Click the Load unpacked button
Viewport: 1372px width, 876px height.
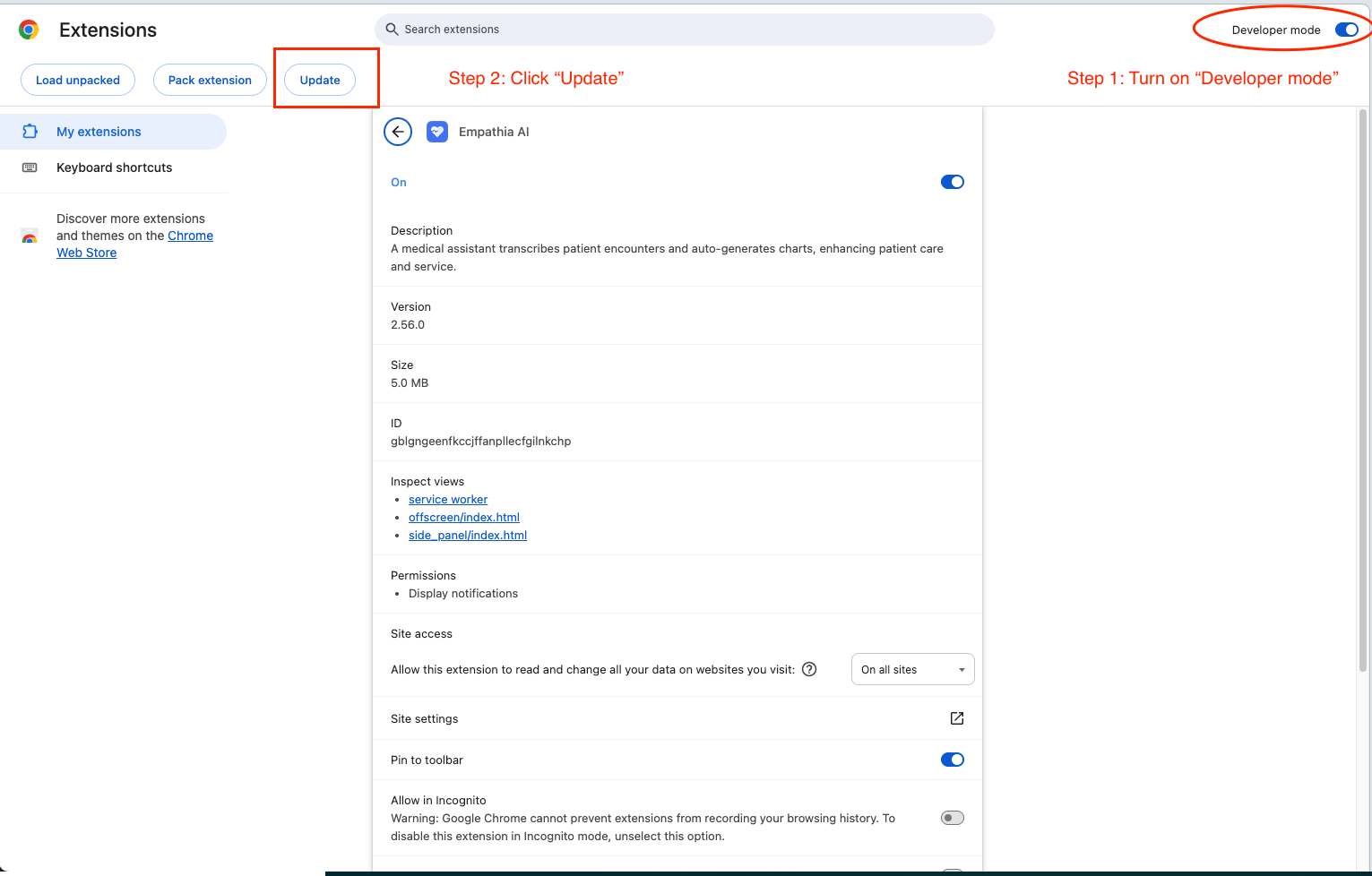(78, 80)
